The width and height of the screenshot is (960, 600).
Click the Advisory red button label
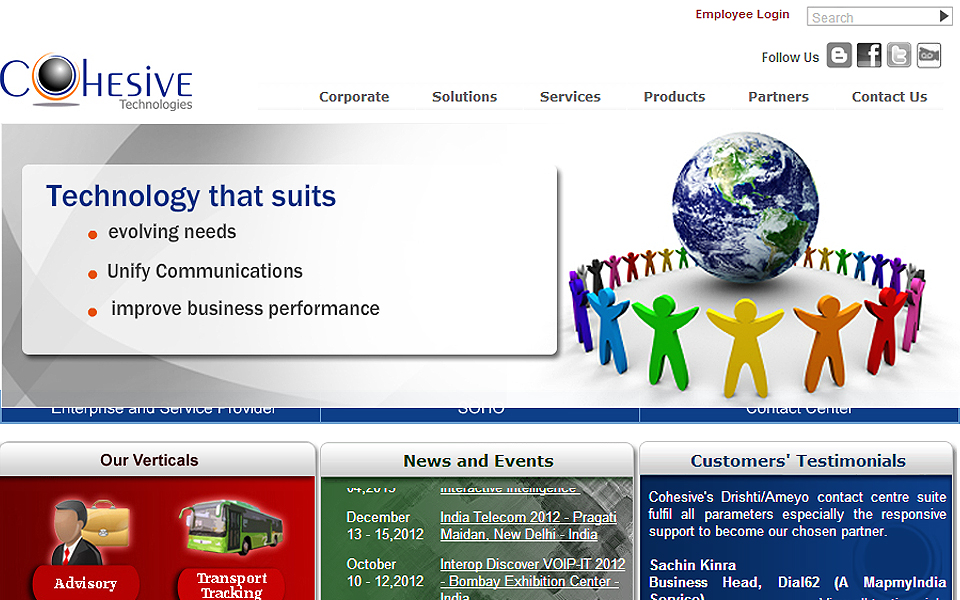tap(86, 584)
